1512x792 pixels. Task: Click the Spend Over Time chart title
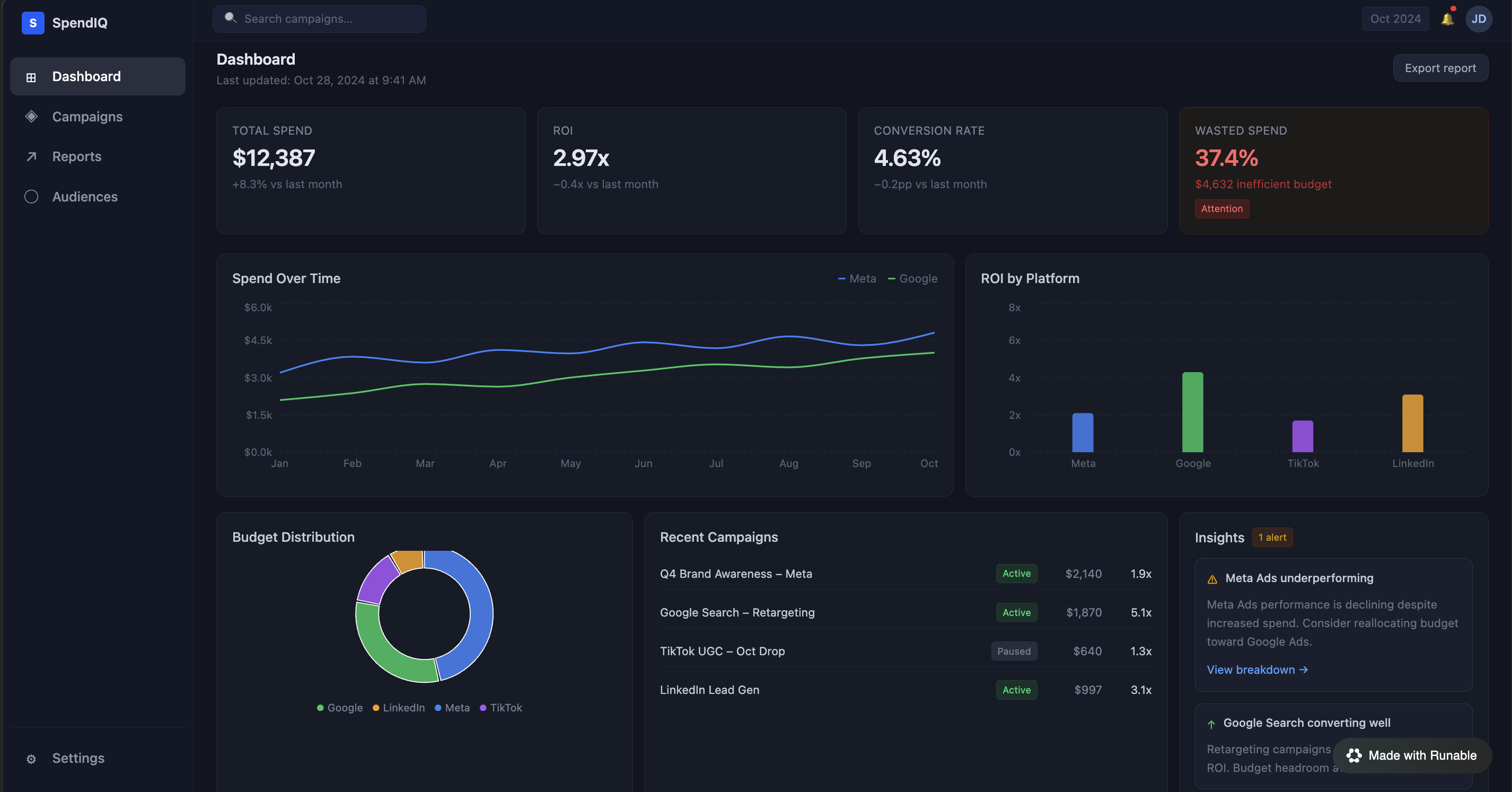click(286, 278)
